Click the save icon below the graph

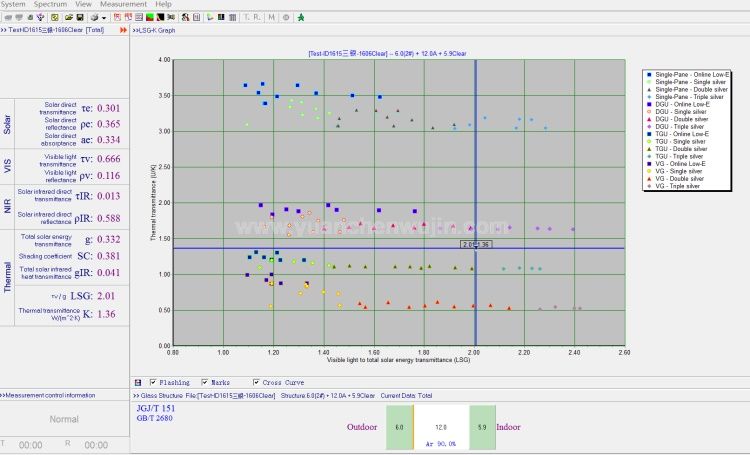(138, 382)
